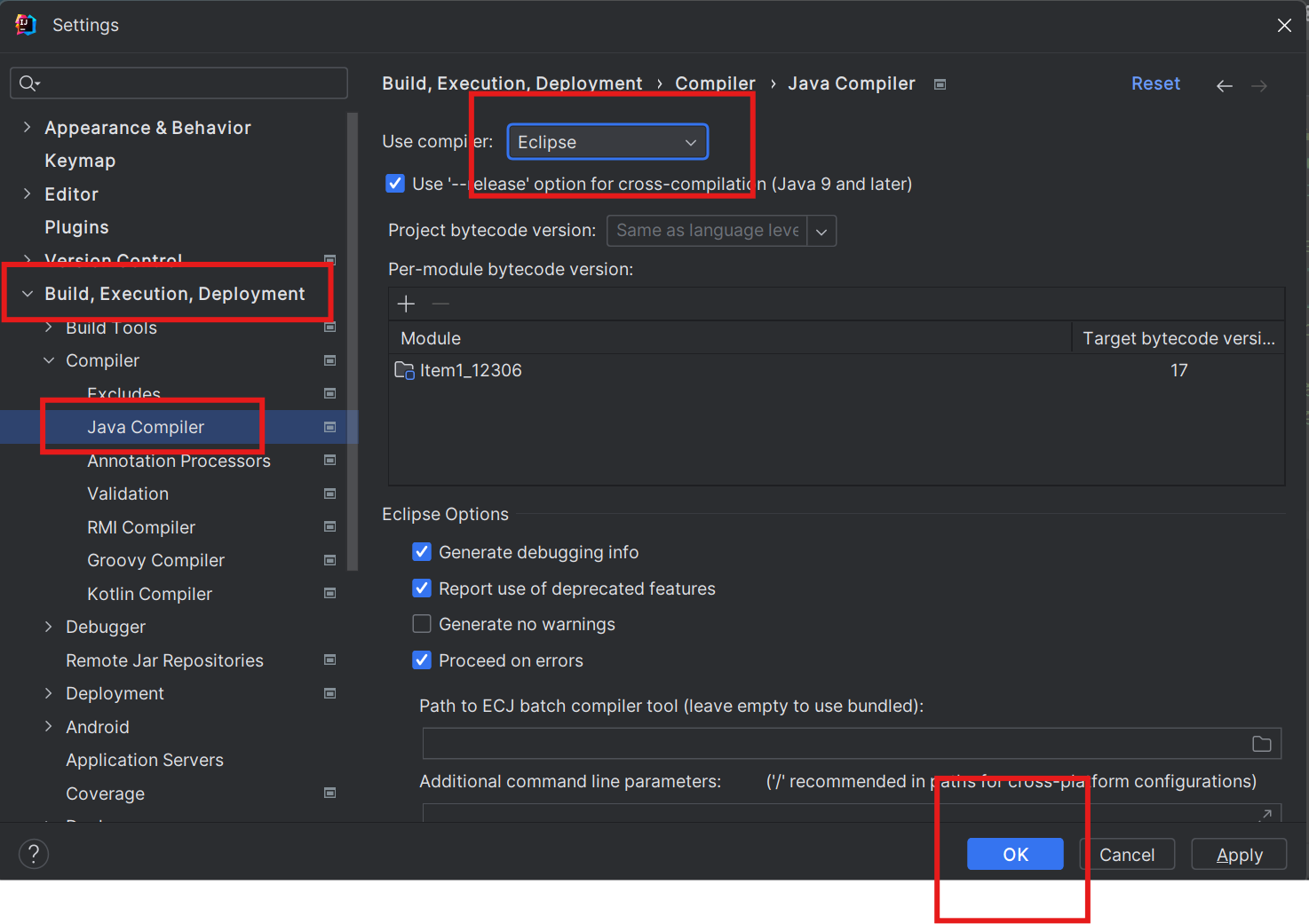Click project icon next to Groovy Compiler
Image resolution: width=1309 pixels, height=924 pixels.
pyautogui.click(x=330, y=560)
